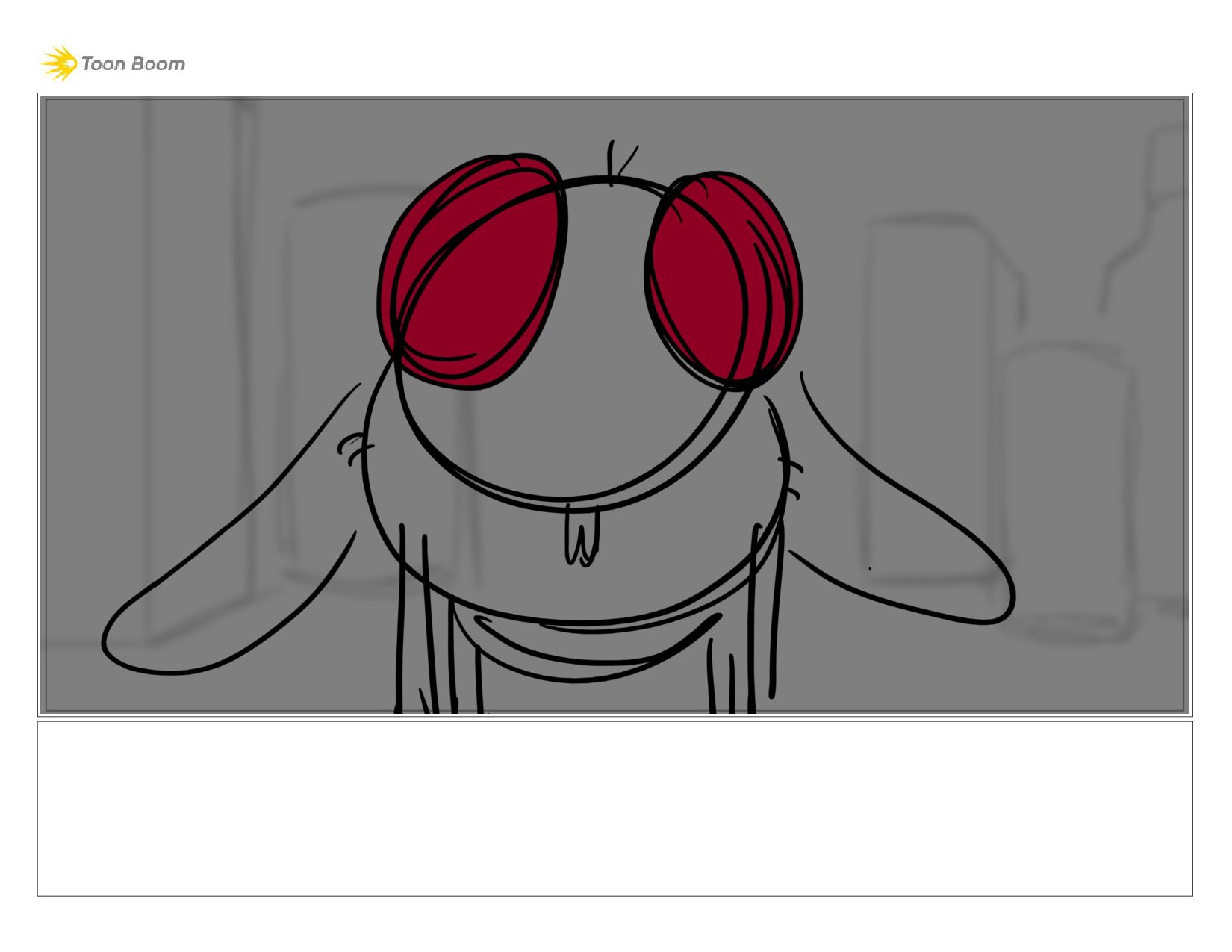Click the Toon Boom starburst logo icon
The height and width of the screenshot is (952, 1232).
pyautogui.click(x=59, y=63)
